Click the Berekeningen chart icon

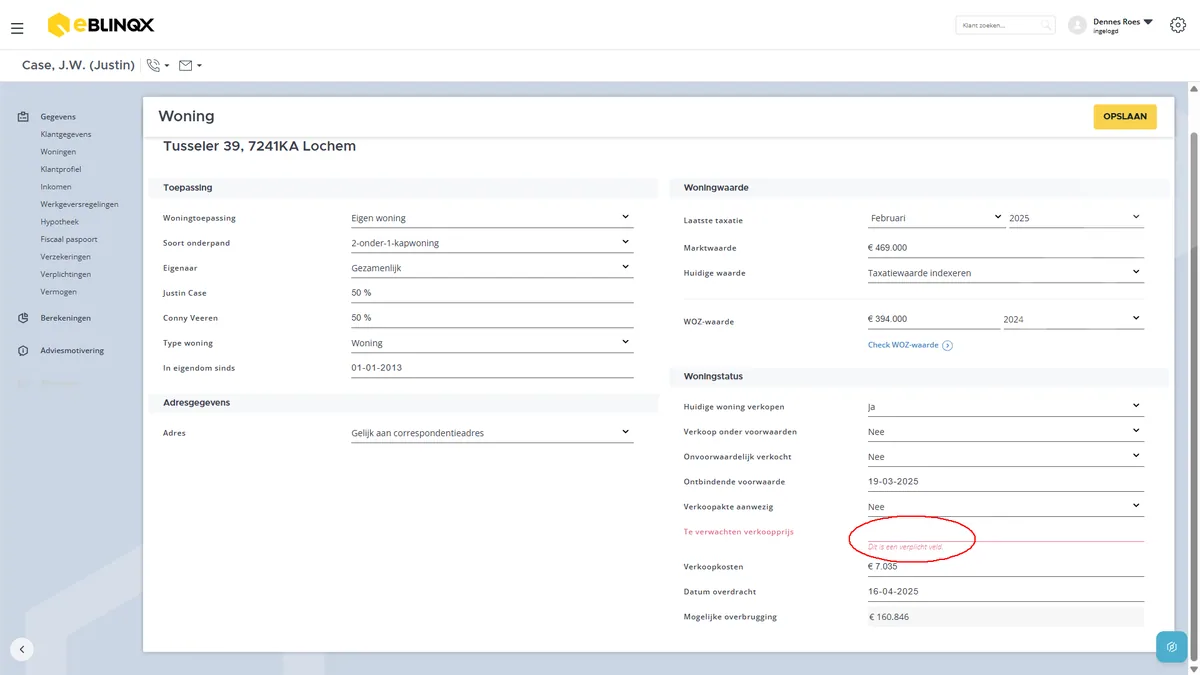tap(23, 318)
